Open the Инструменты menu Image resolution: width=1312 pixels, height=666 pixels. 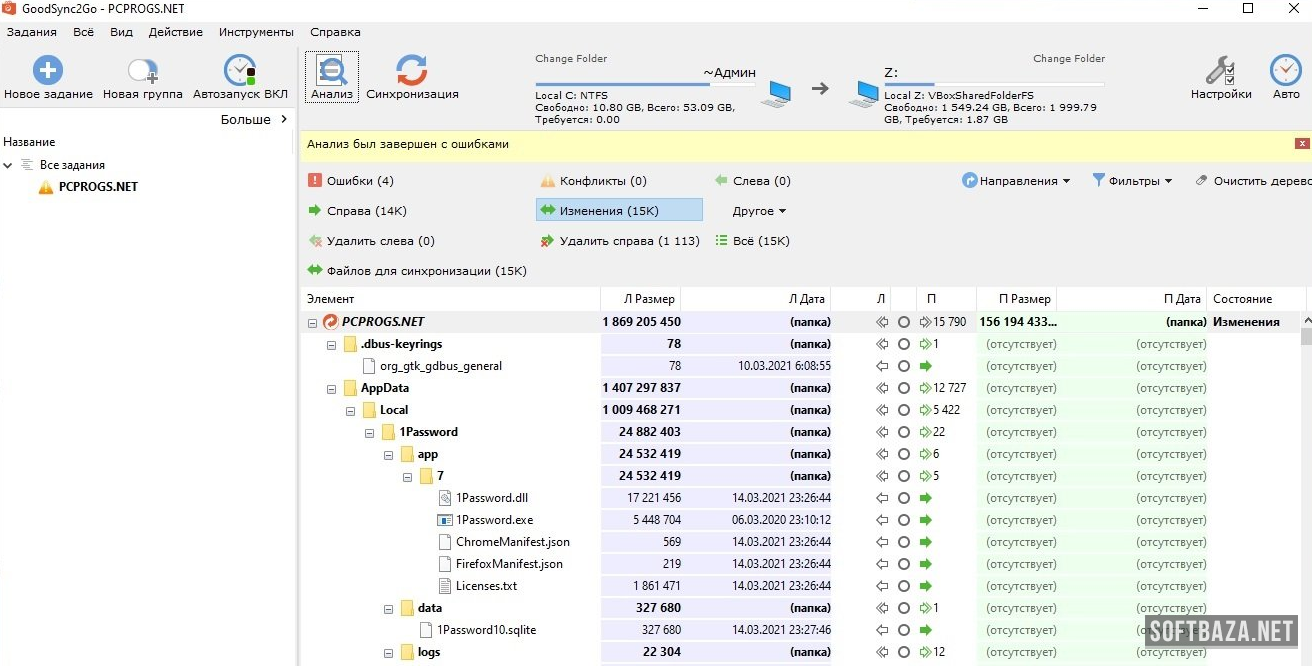tap(256, 32)
